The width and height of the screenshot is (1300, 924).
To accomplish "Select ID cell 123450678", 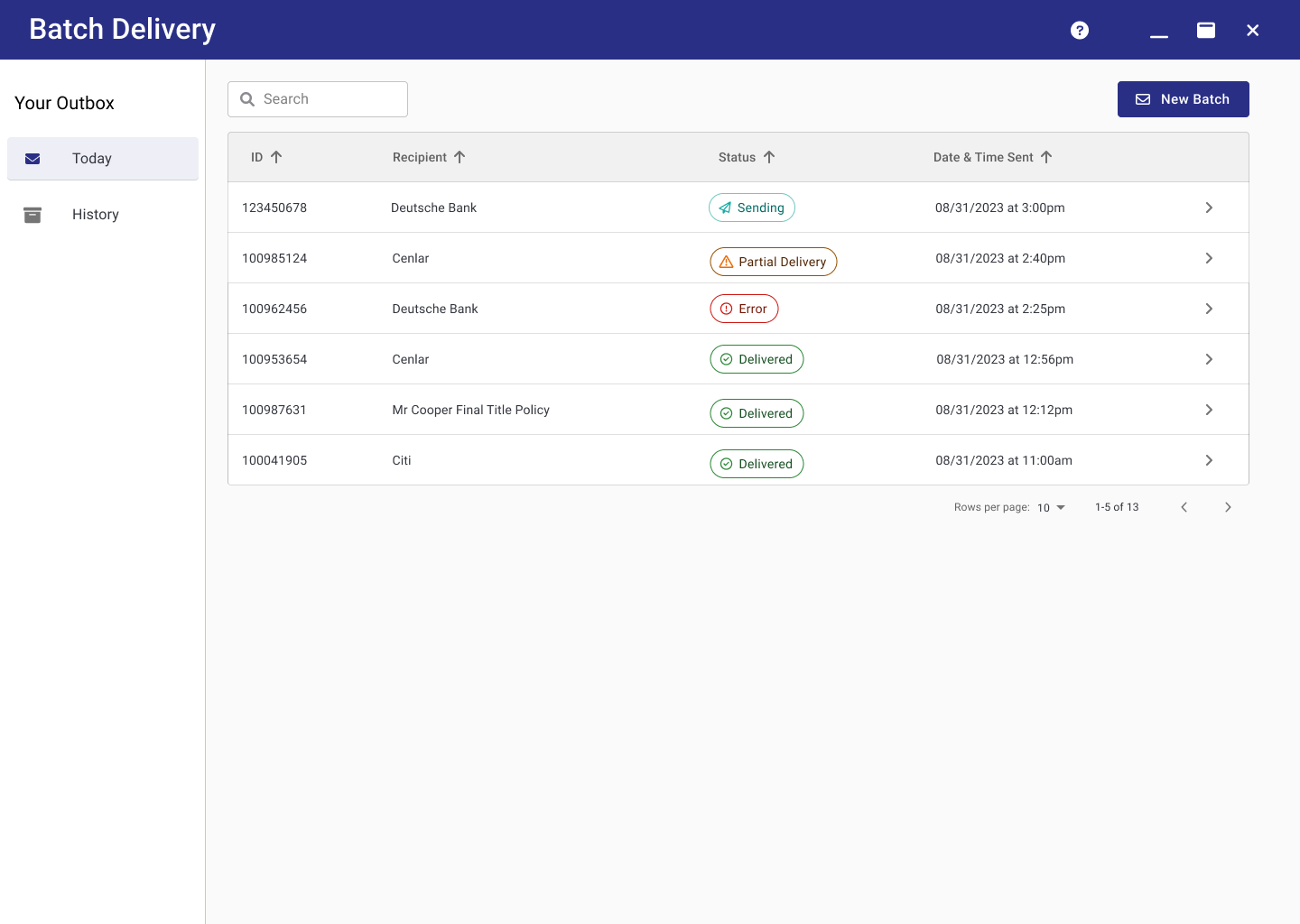I will click(x=274, y=208).
